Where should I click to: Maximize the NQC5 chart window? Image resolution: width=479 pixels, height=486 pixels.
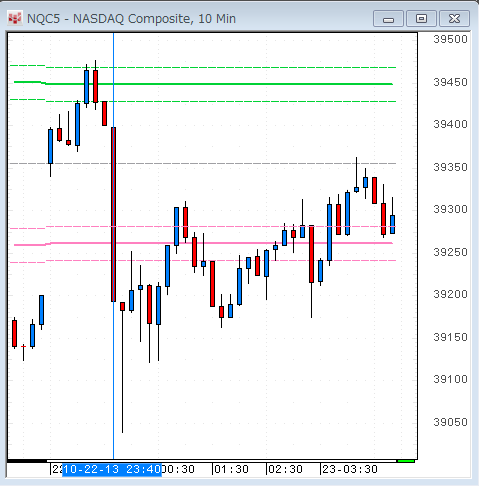421,18
